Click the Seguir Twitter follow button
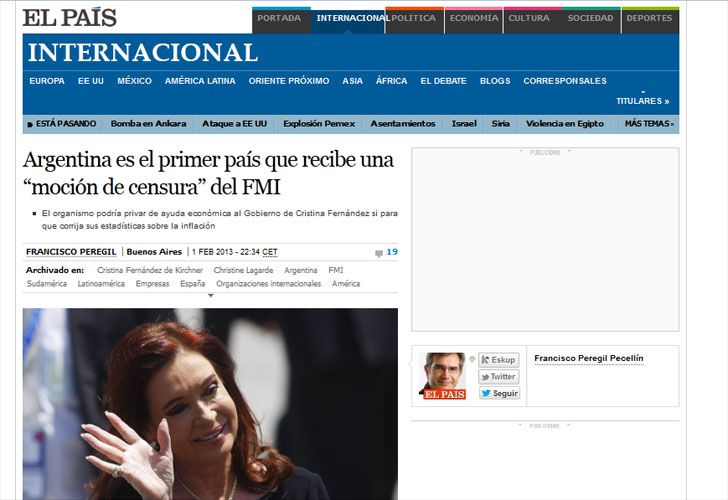This screenshot has width=728, height=500. [x=499, y=393]
